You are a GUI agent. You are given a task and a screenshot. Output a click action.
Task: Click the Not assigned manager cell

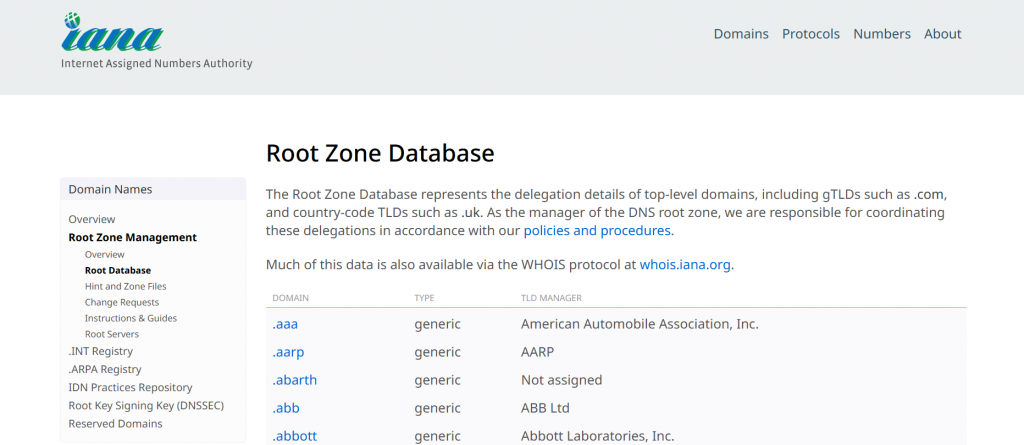561,380
